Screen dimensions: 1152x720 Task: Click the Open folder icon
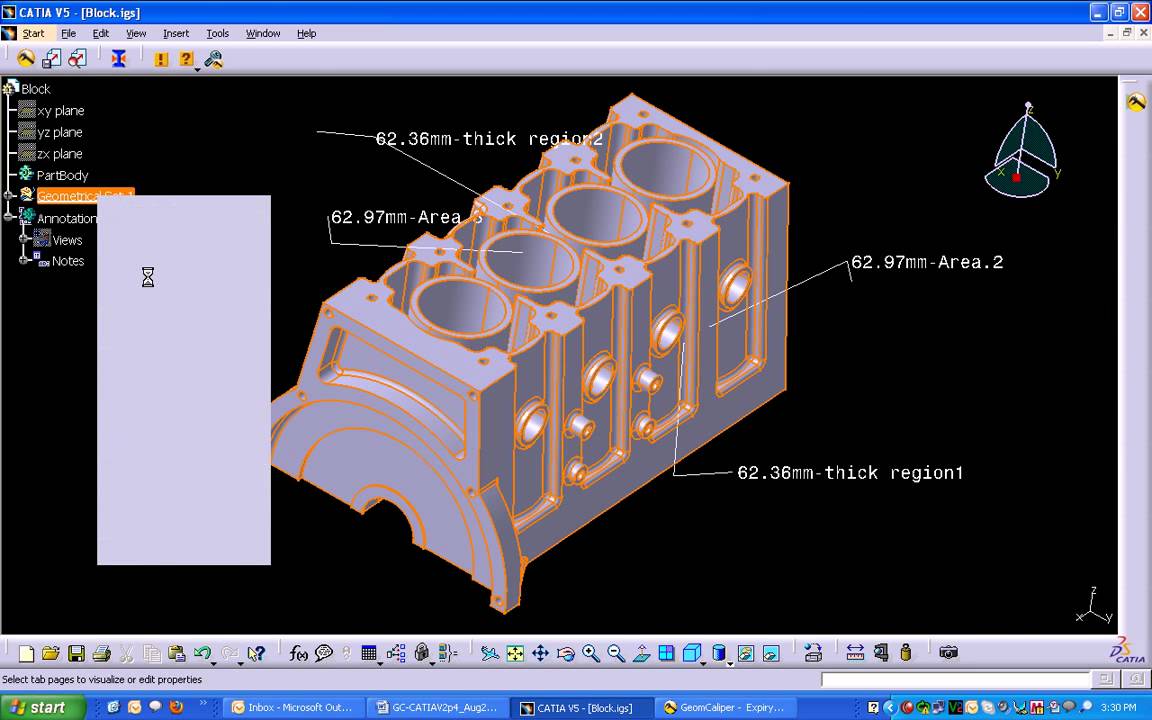pyautogui.click(x=51, y=652)
